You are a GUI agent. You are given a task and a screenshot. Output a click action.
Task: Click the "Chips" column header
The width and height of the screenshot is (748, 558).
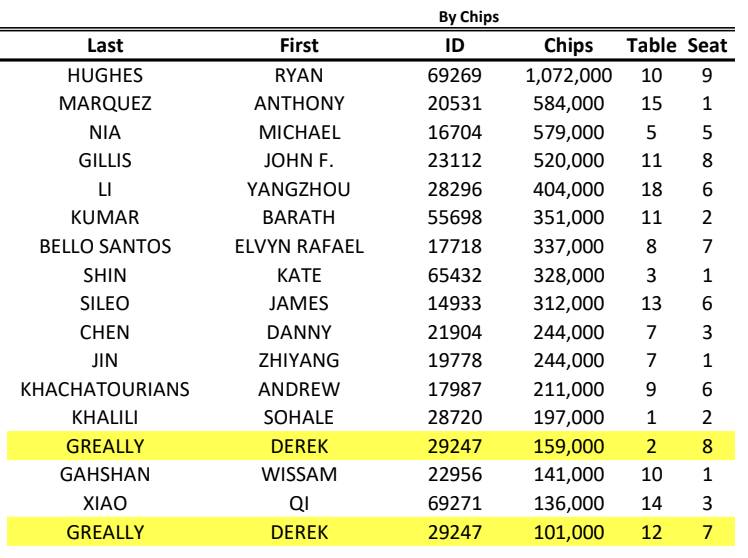[x=567, y=45]
